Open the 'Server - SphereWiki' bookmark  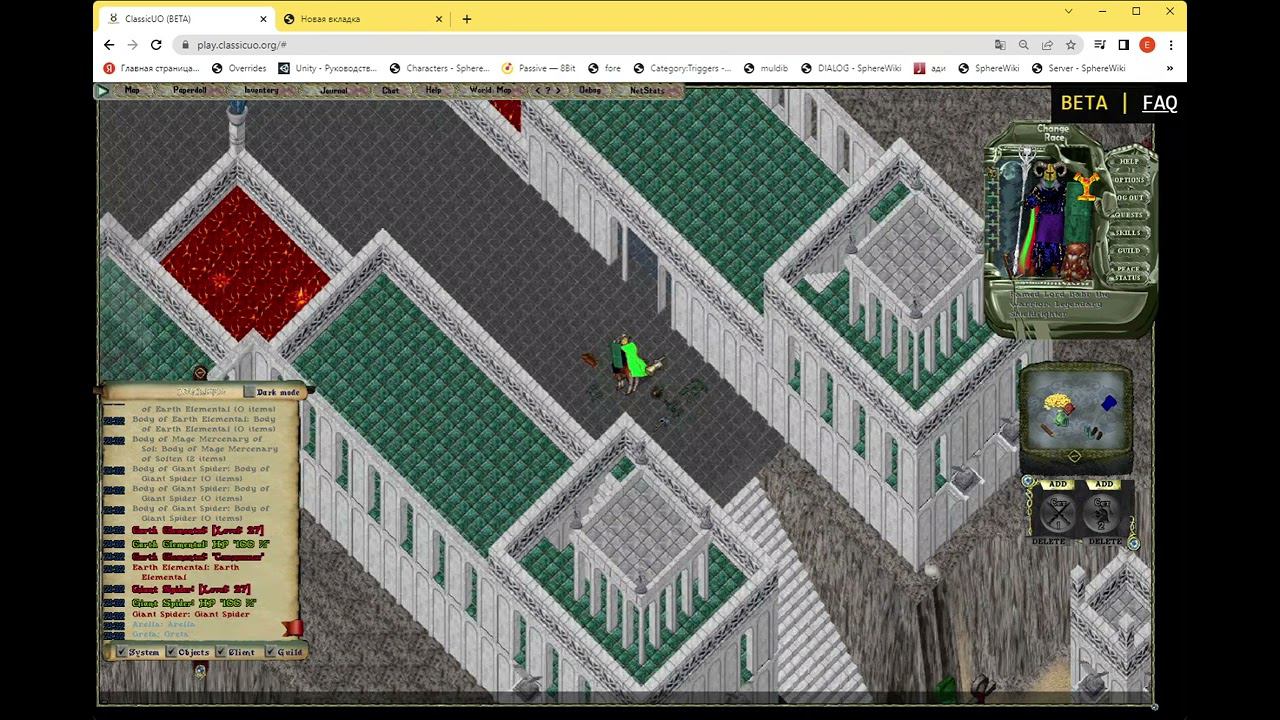(1078, 68)
